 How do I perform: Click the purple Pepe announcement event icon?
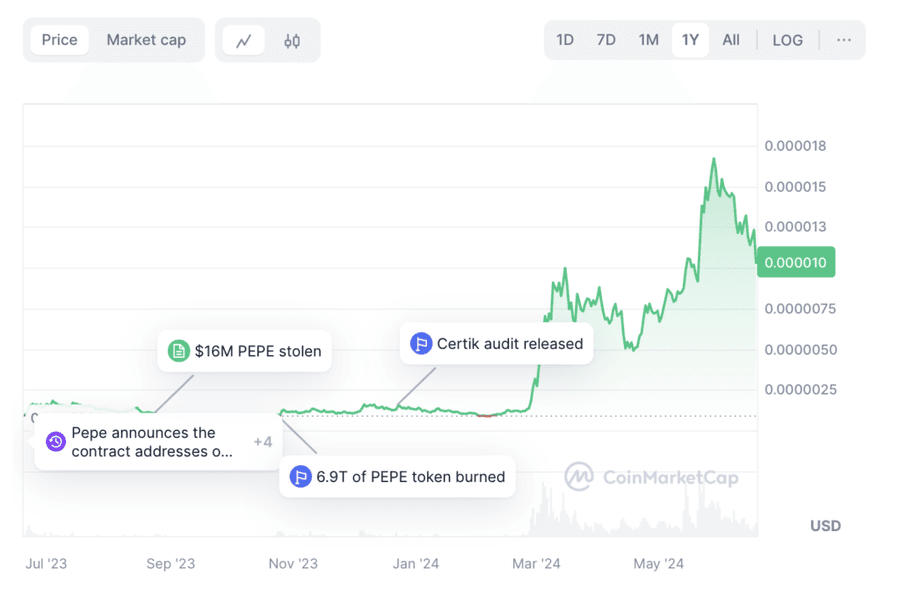coord(55,441)
